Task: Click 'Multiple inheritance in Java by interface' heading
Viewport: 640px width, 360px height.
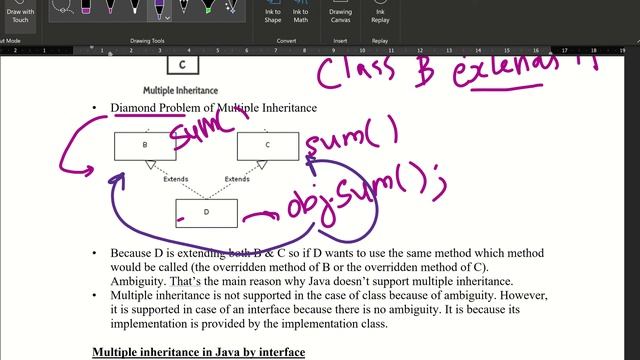Action: coord(198,352)
